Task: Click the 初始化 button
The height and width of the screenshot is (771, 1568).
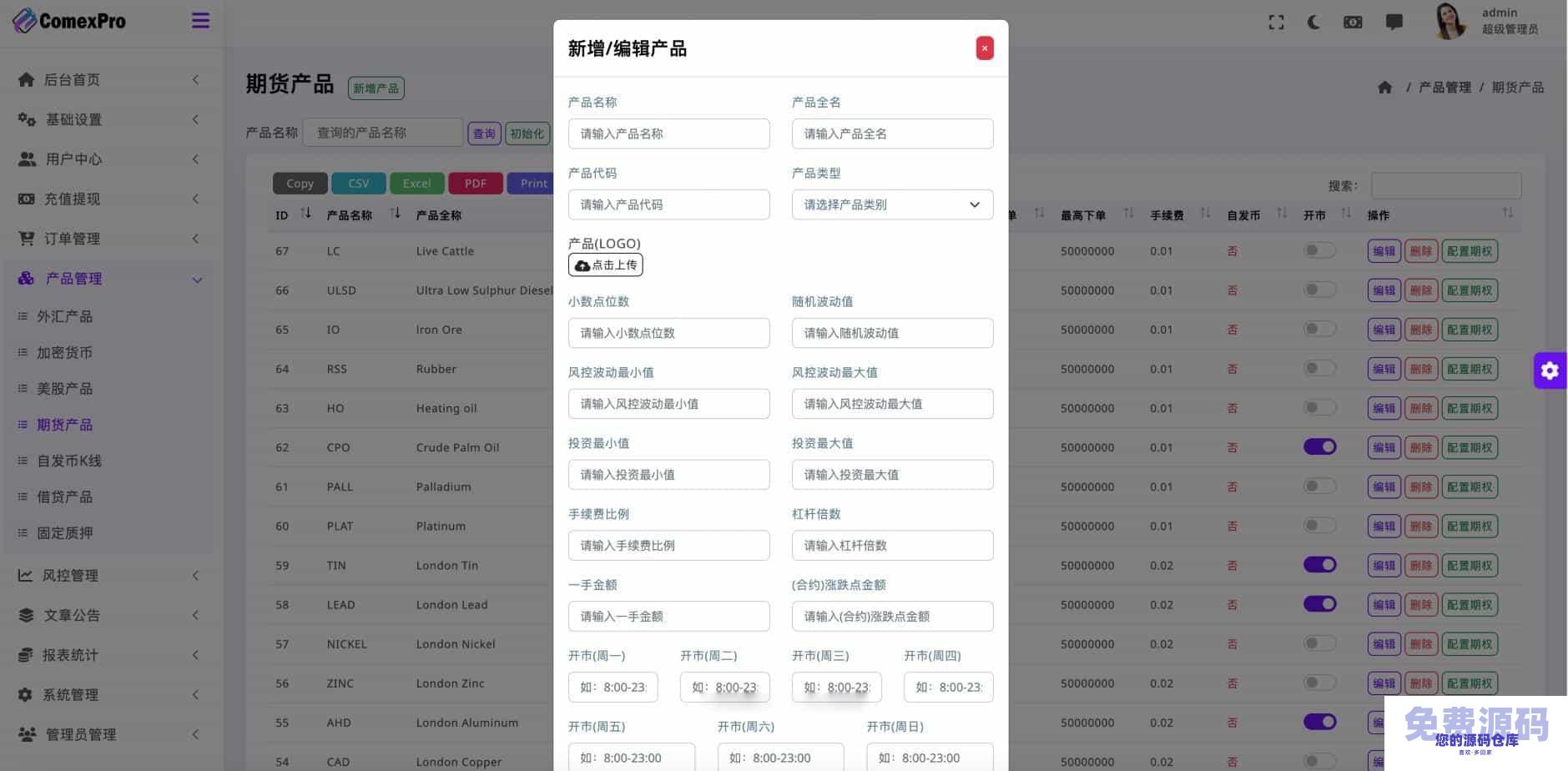Action: pos(527,134)
